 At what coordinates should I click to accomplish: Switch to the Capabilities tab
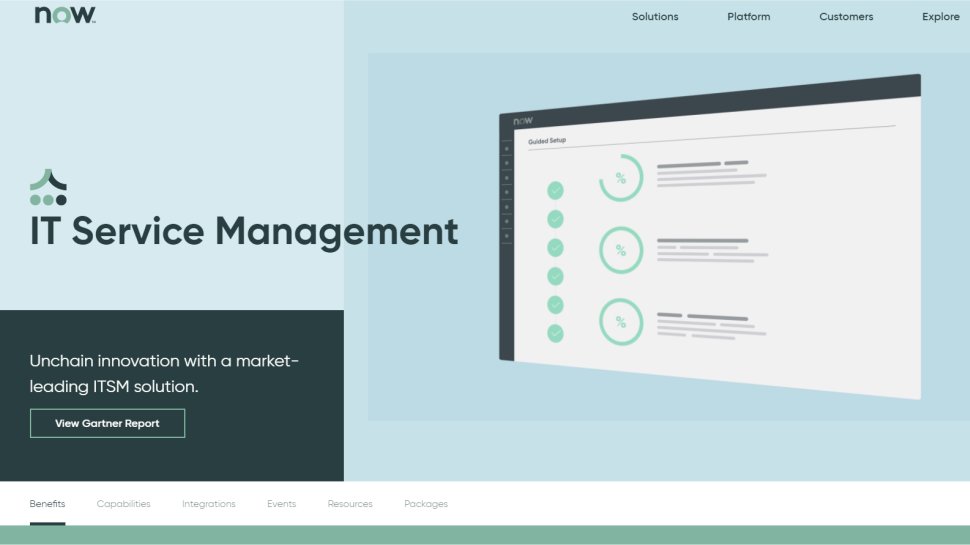(123, 504)
